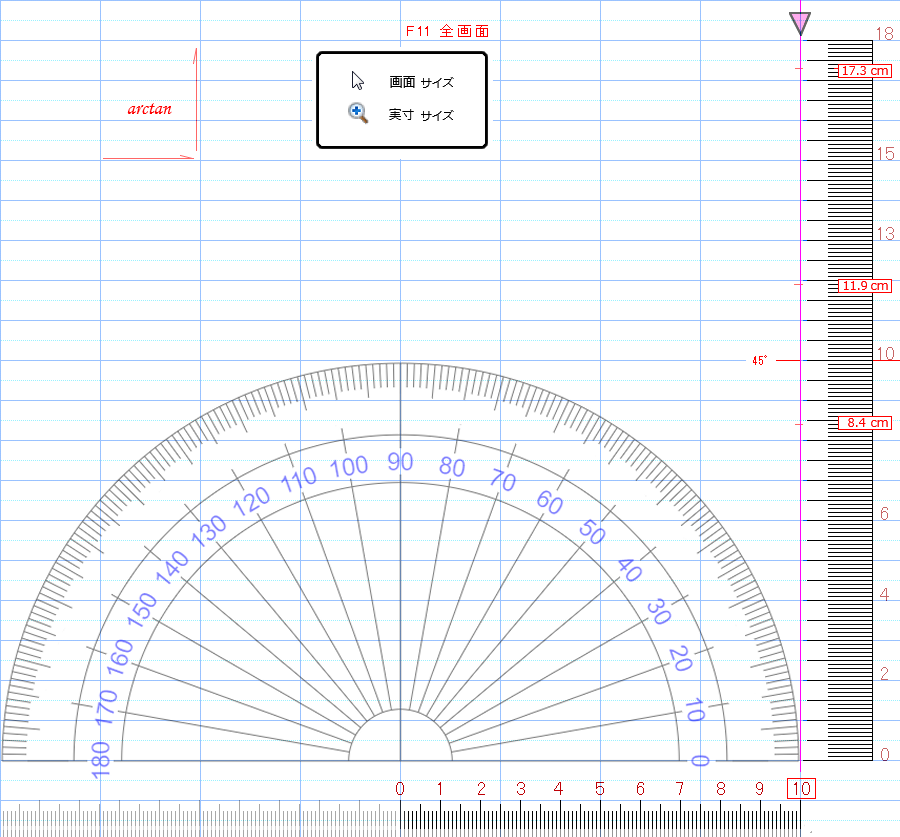Click the boxed 10 on horizontal ruler
This screenshot has height=837, width=900.
801,789
